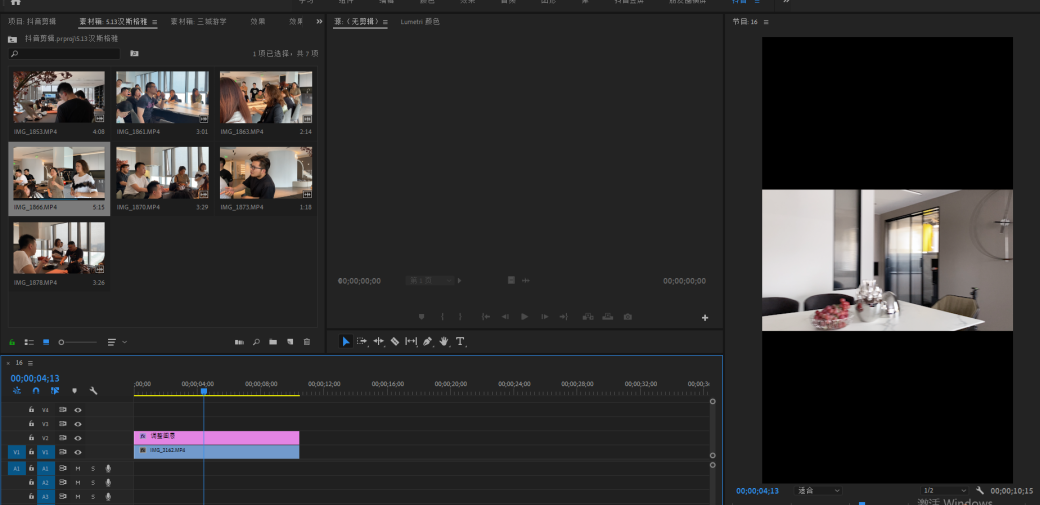Open the Source panel menu icon
Image resolution: width=1040 pixels, height=505 pixels.
[x=385, y=22]
